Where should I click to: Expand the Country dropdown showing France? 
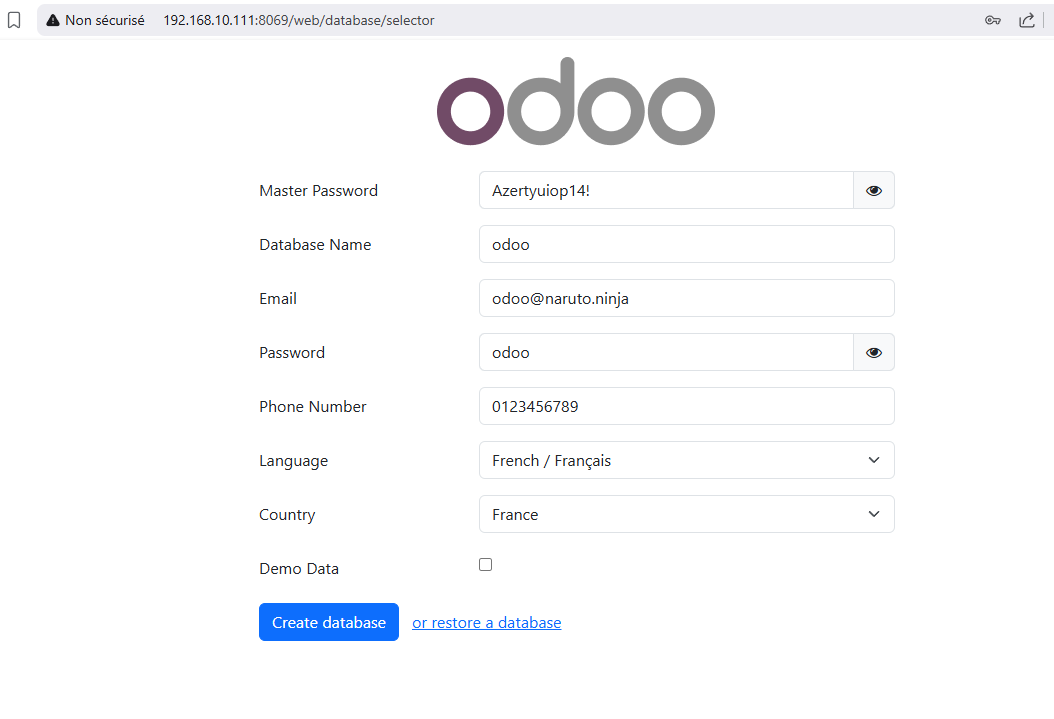(686, 514)
